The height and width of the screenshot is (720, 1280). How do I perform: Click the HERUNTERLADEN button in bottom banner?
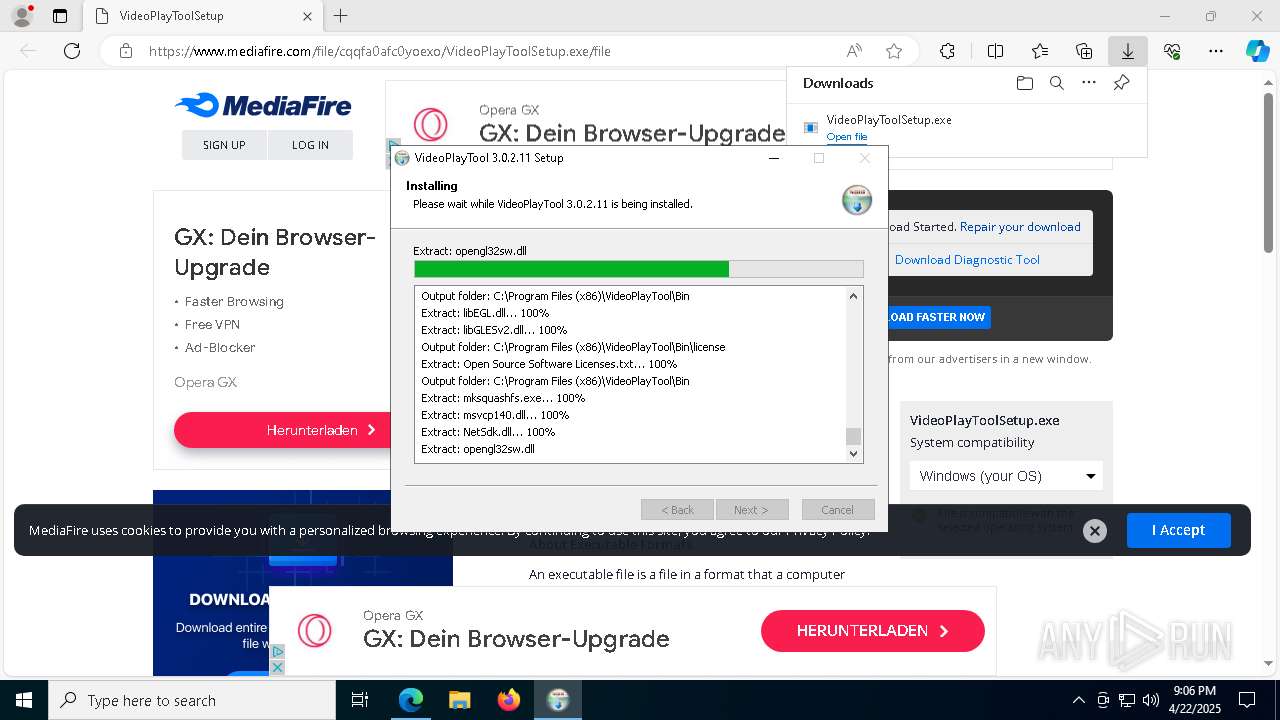point(873,631)
